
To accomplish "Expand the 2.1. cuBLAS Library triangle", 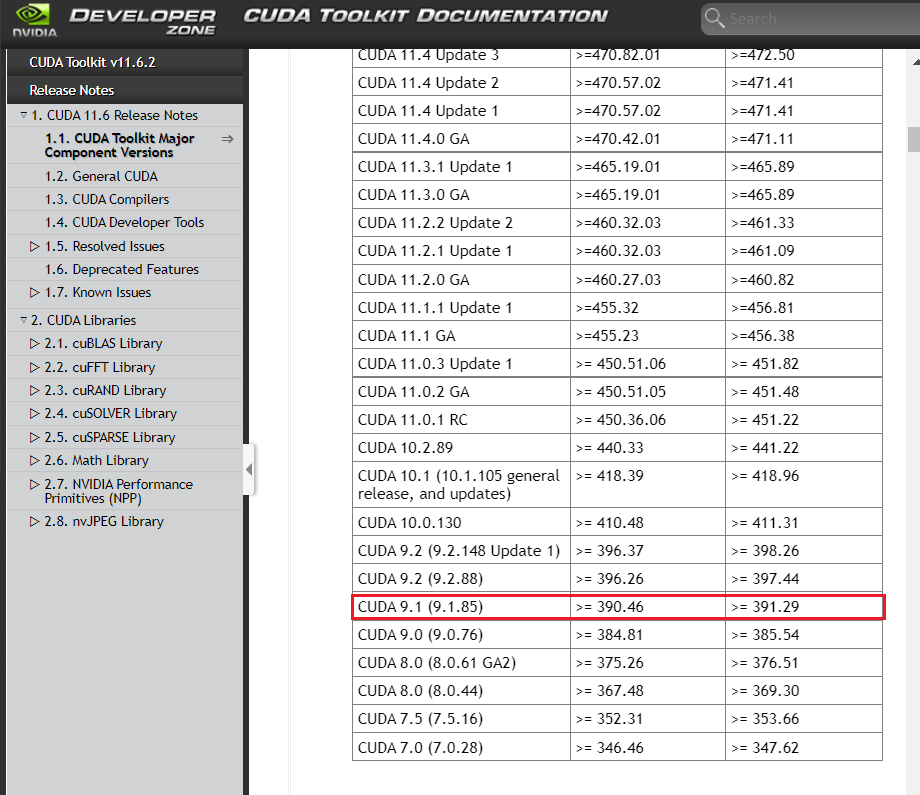I will [35, 343].
